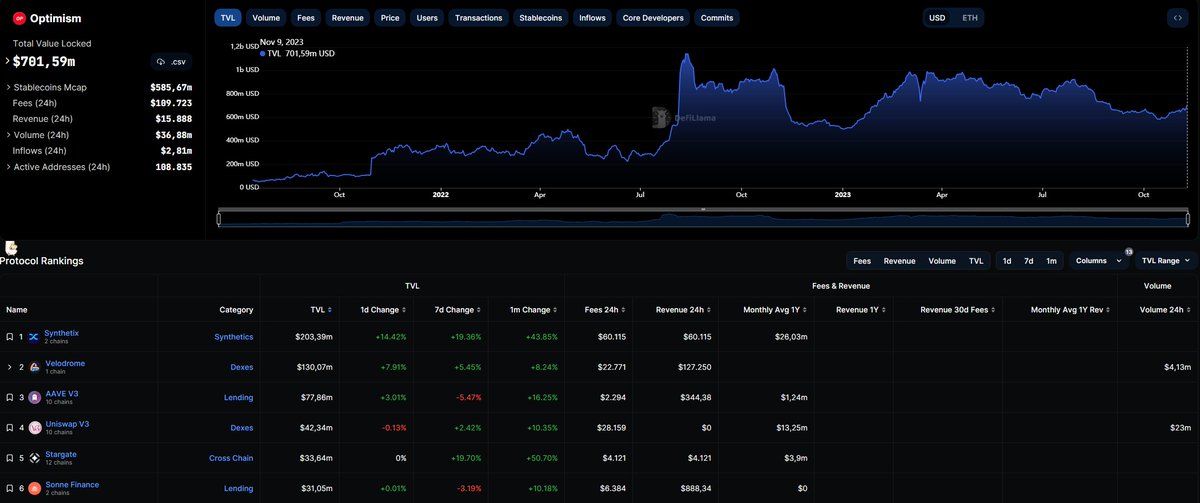
Task: Toggle the Volume chart metric
Action: click(x=266, y=18)
